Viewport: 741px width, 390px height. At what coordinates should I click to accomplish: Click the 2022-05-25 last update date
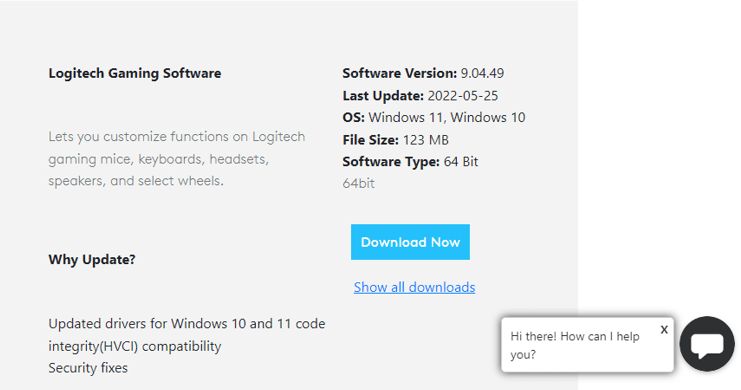click(x=463, y=96)
